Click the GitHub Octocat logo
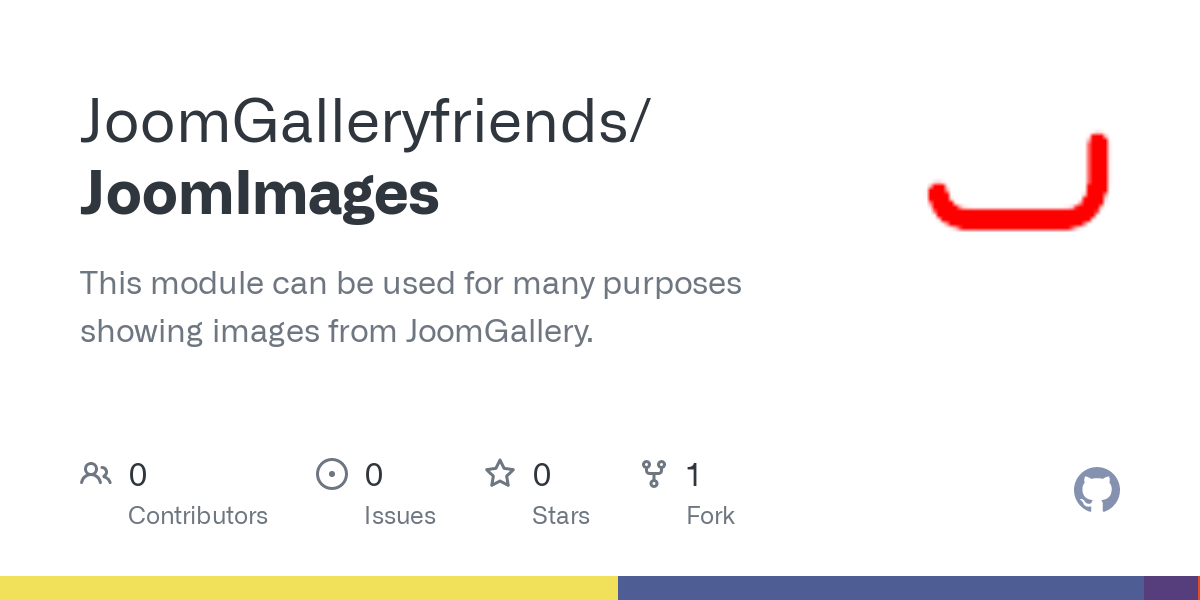 click(x=1096, y=490)
